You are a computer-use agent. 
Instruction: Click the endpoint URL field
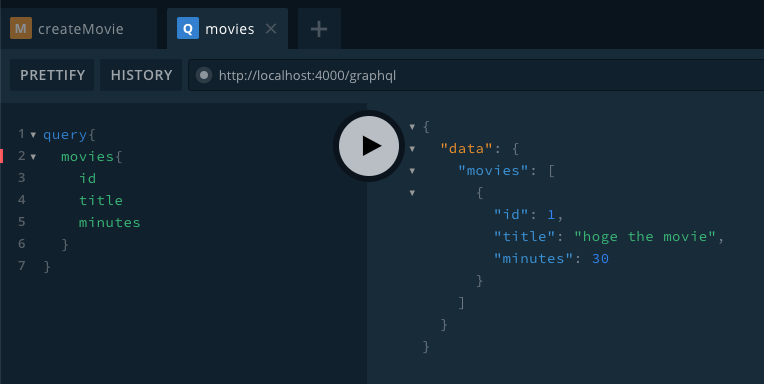click(476, 75)
